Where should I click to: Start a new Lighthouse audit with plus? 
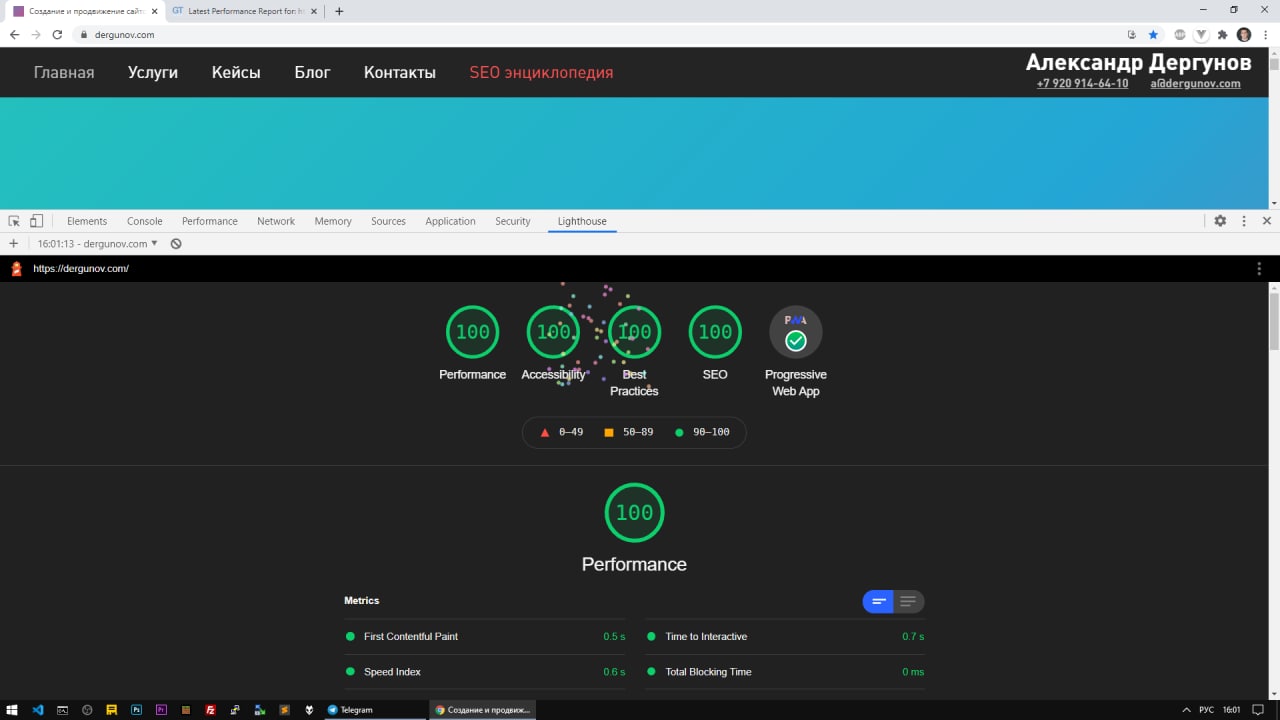point(13,243)
